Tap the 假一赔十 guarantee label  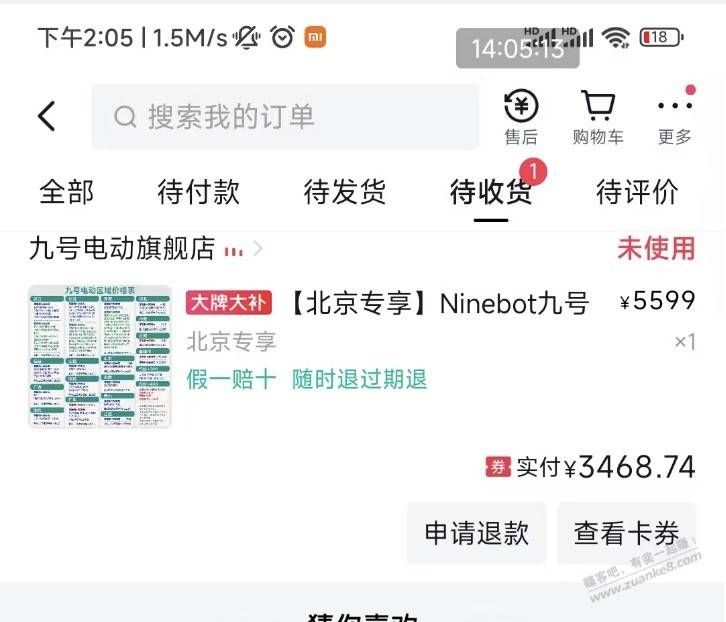coord(231,380)
